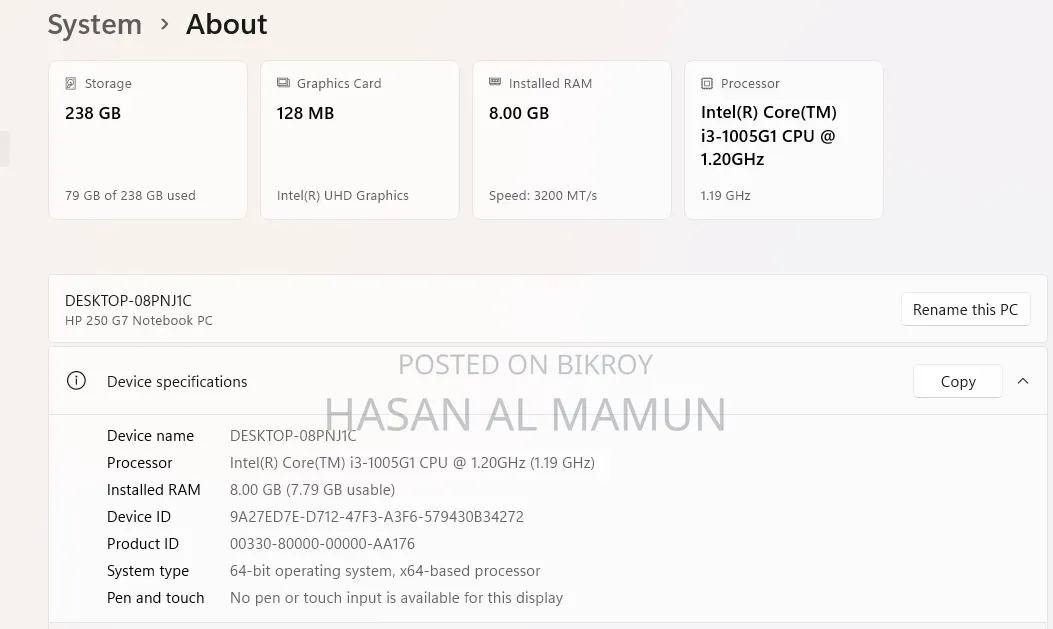
Task: Click the System type value text
Action: 385,571
